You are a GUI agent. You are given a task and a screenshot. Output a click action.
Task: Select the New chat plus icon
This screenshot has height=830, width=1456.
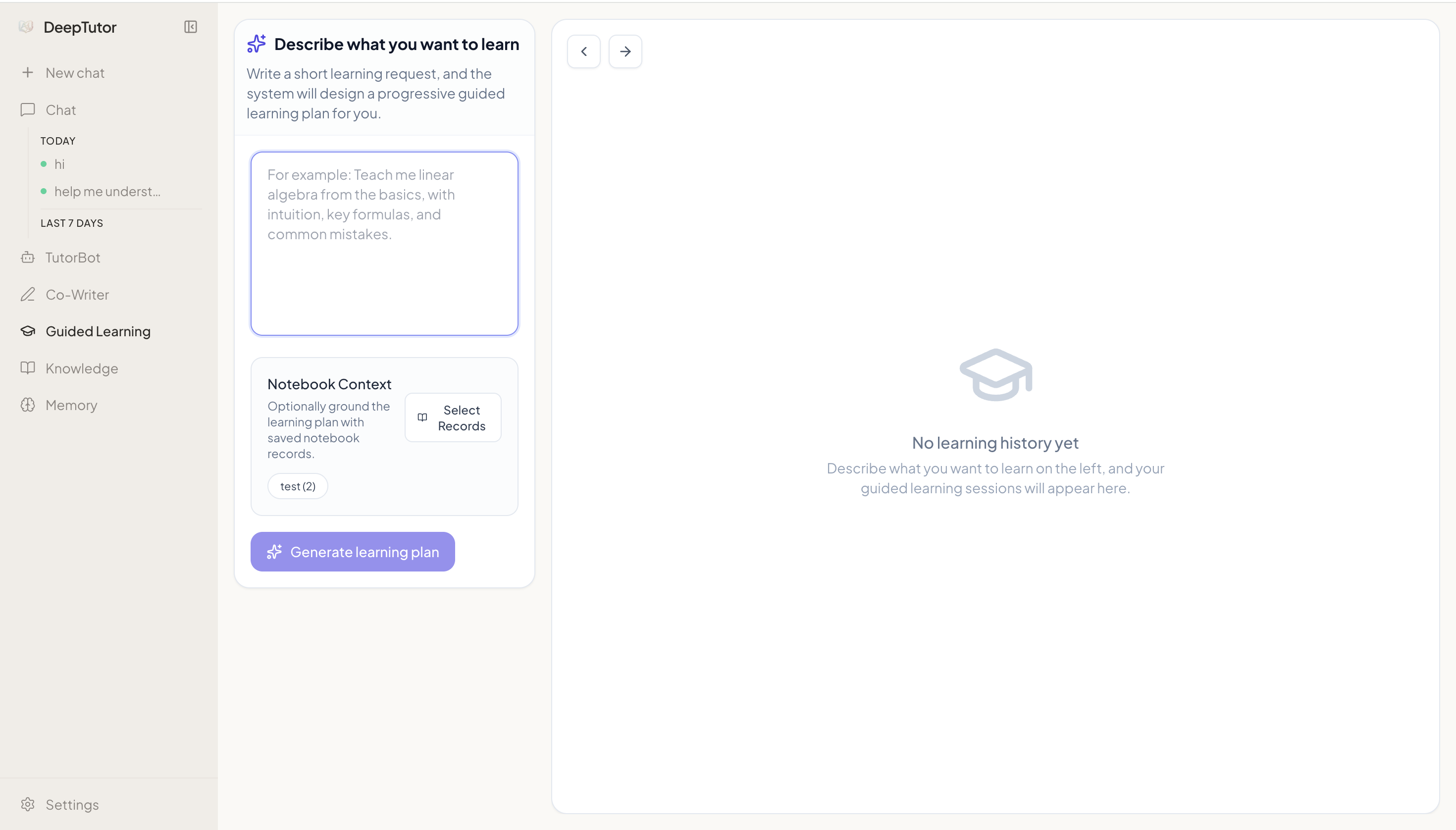pyautogui.click(x=27, y=72)
